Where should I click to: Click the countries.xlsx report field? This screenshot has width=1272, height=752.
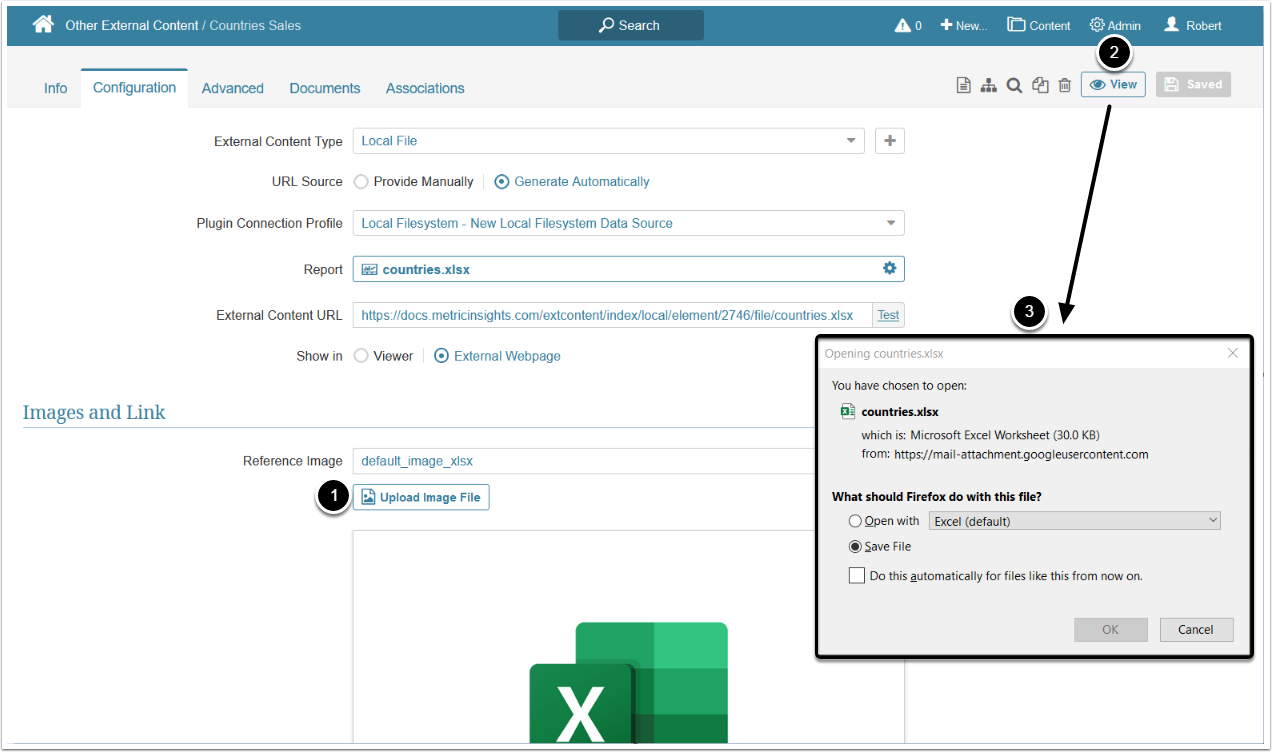[x=629, y=269]
